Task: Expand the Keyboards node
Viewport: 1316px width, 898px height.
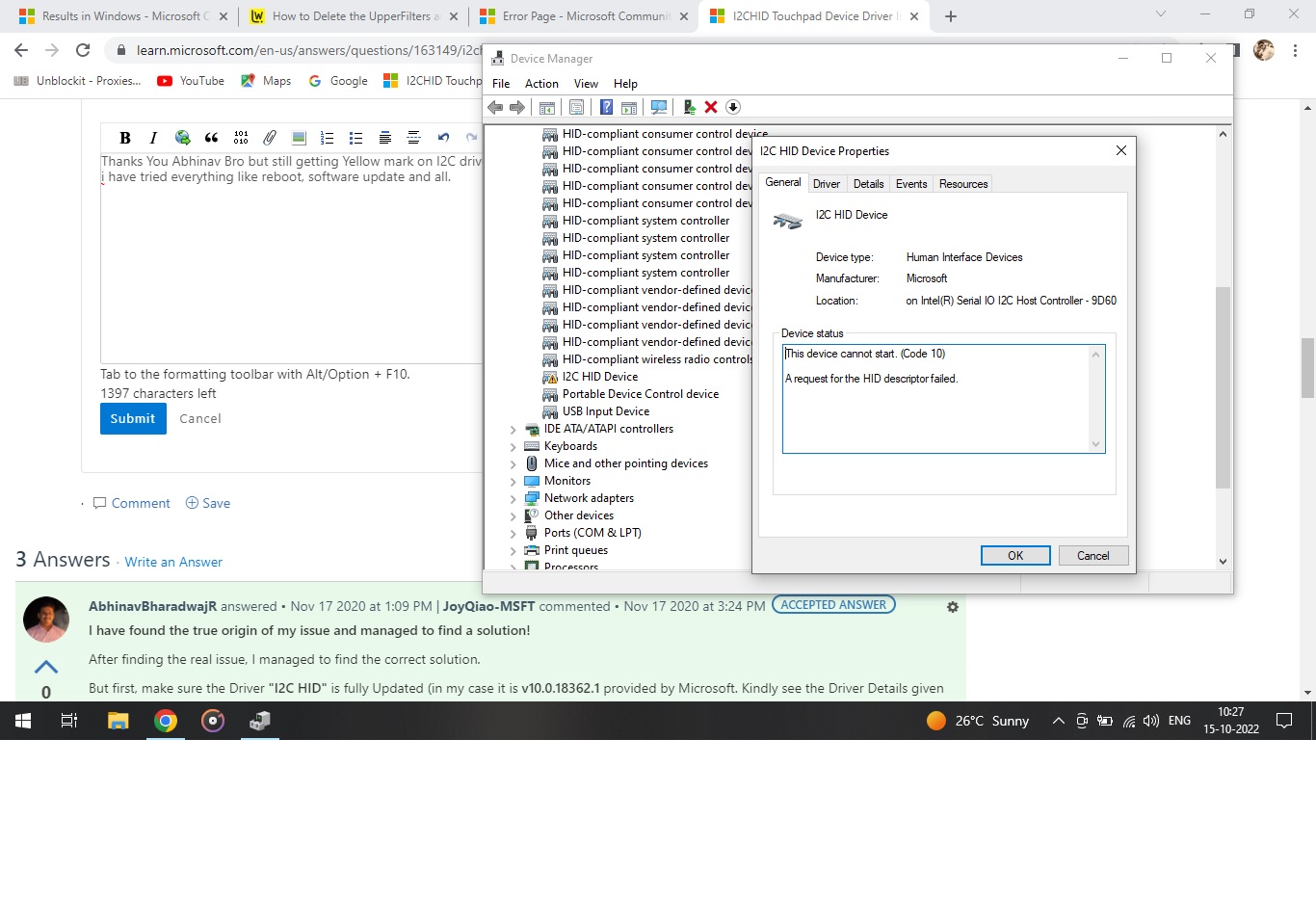Action: (513, 447)
